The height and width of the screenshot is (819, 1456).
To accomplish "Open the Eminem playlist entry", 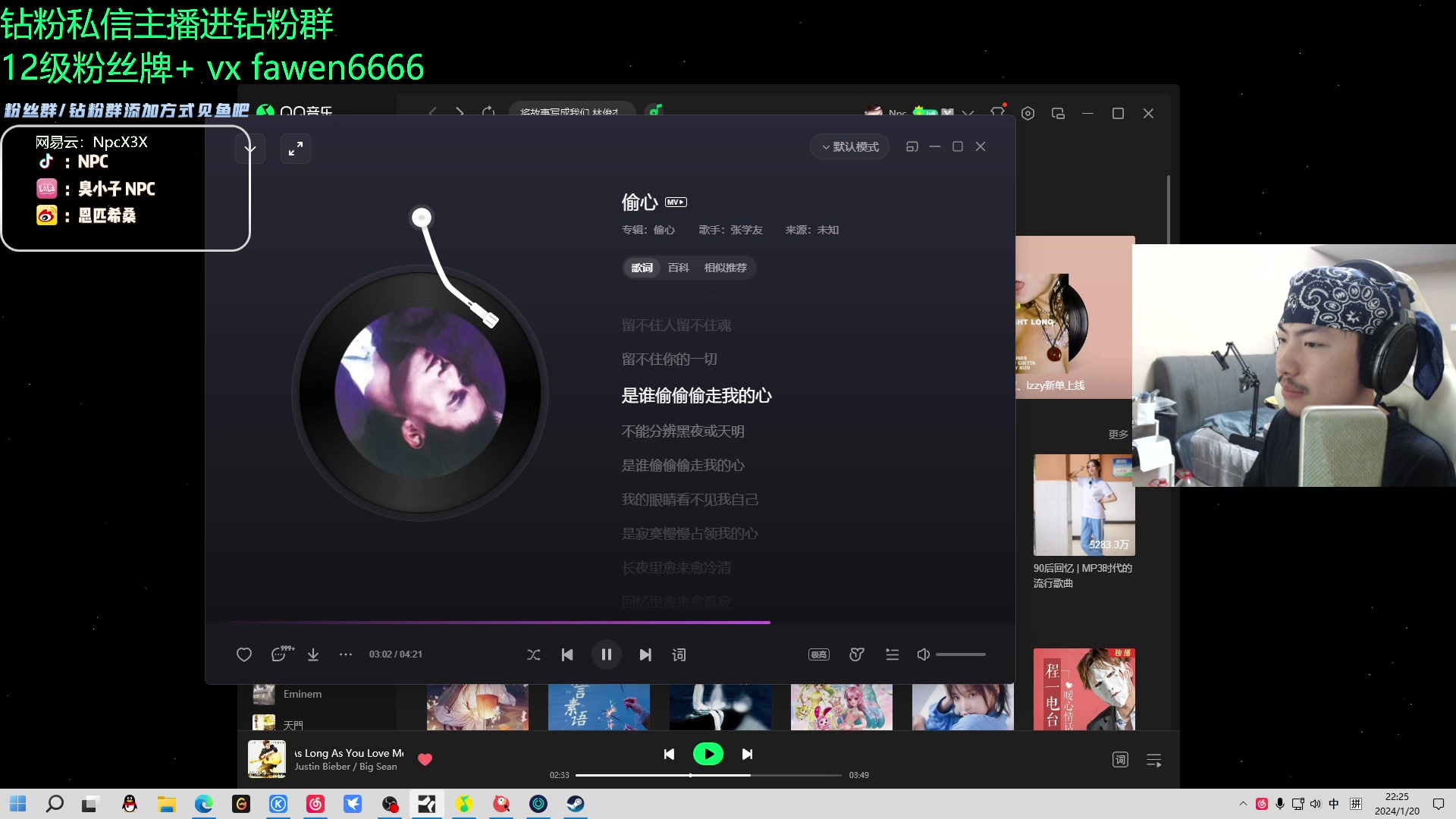I will [303, 694].
